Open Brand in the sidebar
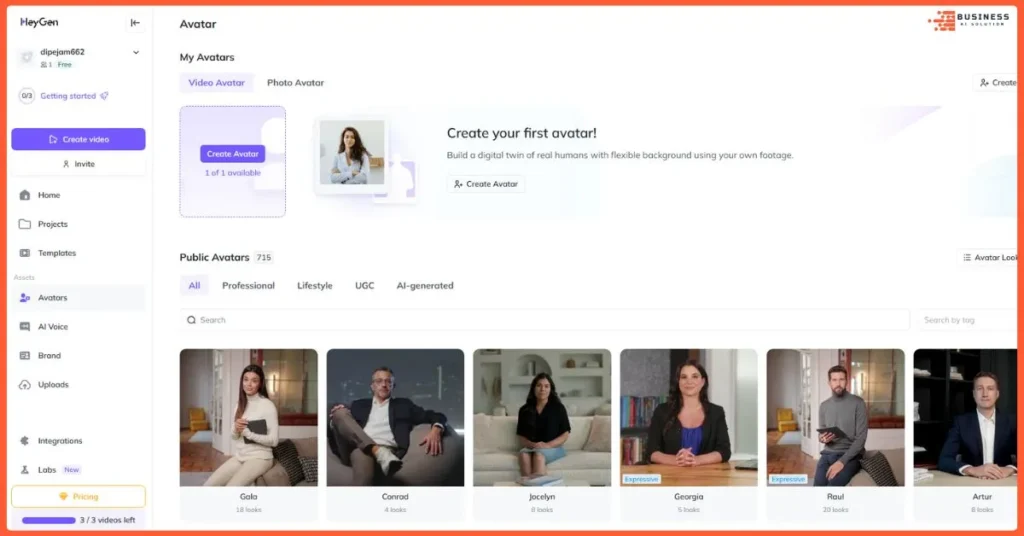This screenshot has height=536, width=1024. (x=78, y=356)
